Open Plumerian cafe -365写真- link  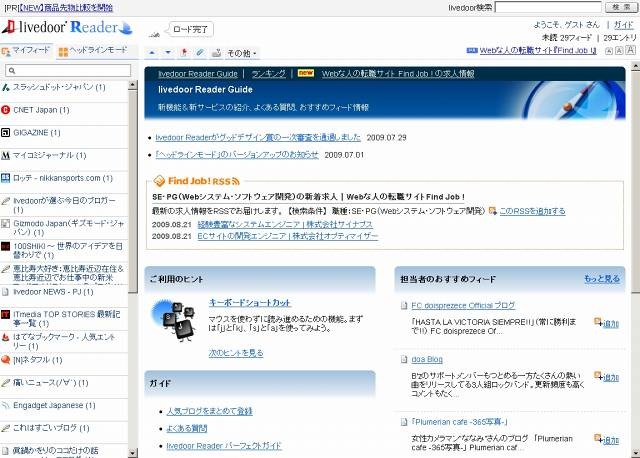coord(459,422)
